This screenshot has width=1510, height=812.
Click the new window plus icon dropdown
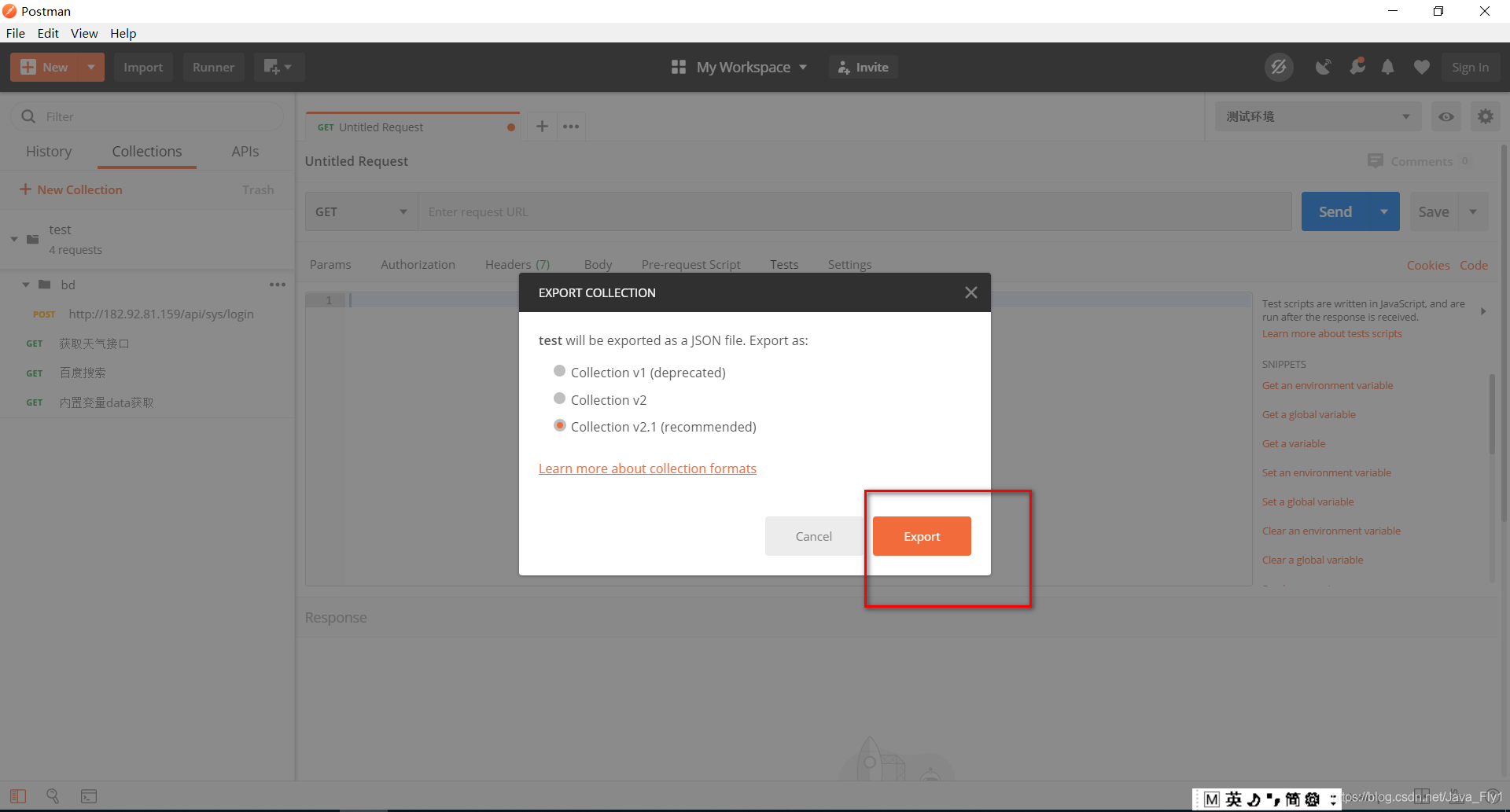pyautogui.click(x=278, y=68)
